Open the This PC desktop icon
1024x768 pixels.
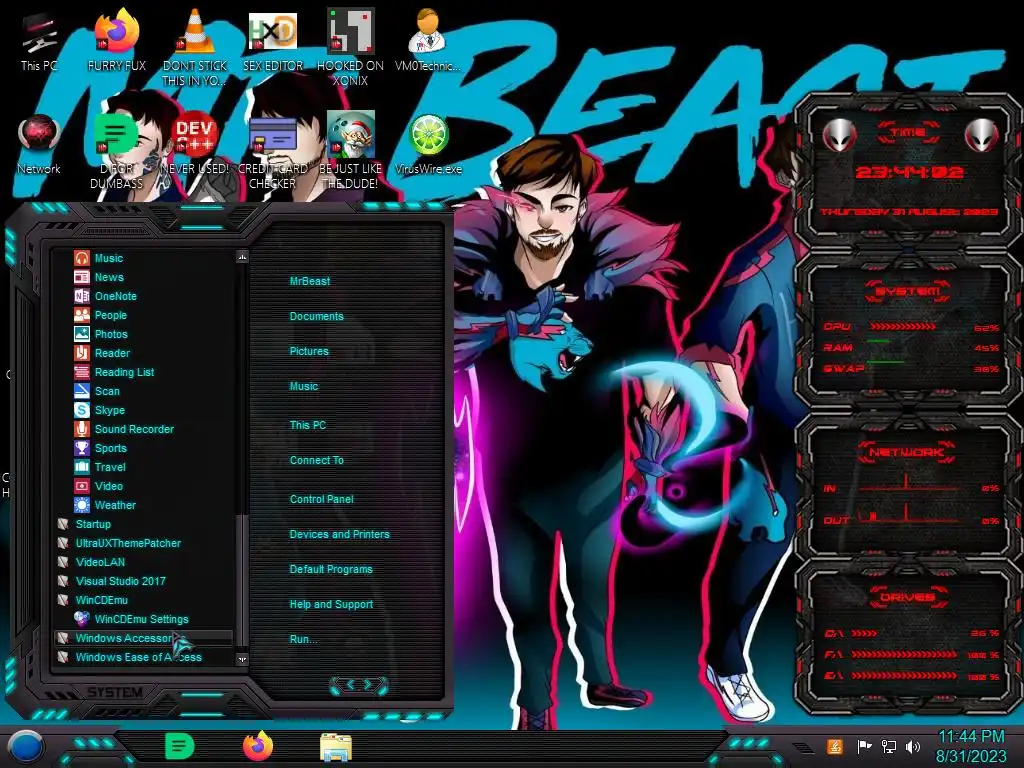[39, 41]
